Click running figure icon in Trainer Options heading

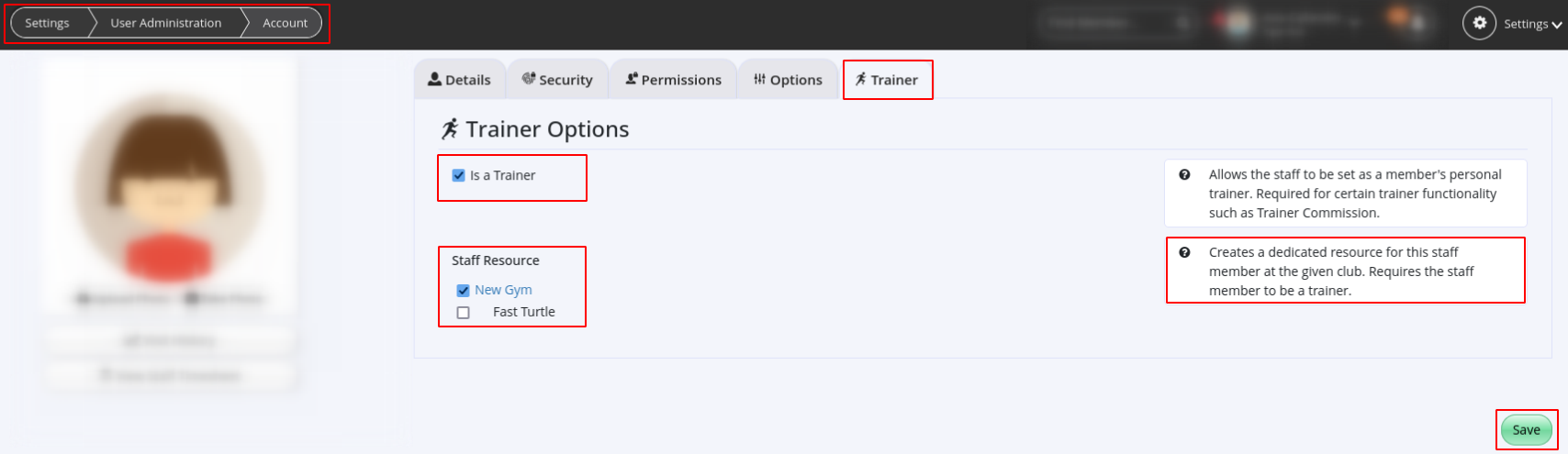[449, 129]
